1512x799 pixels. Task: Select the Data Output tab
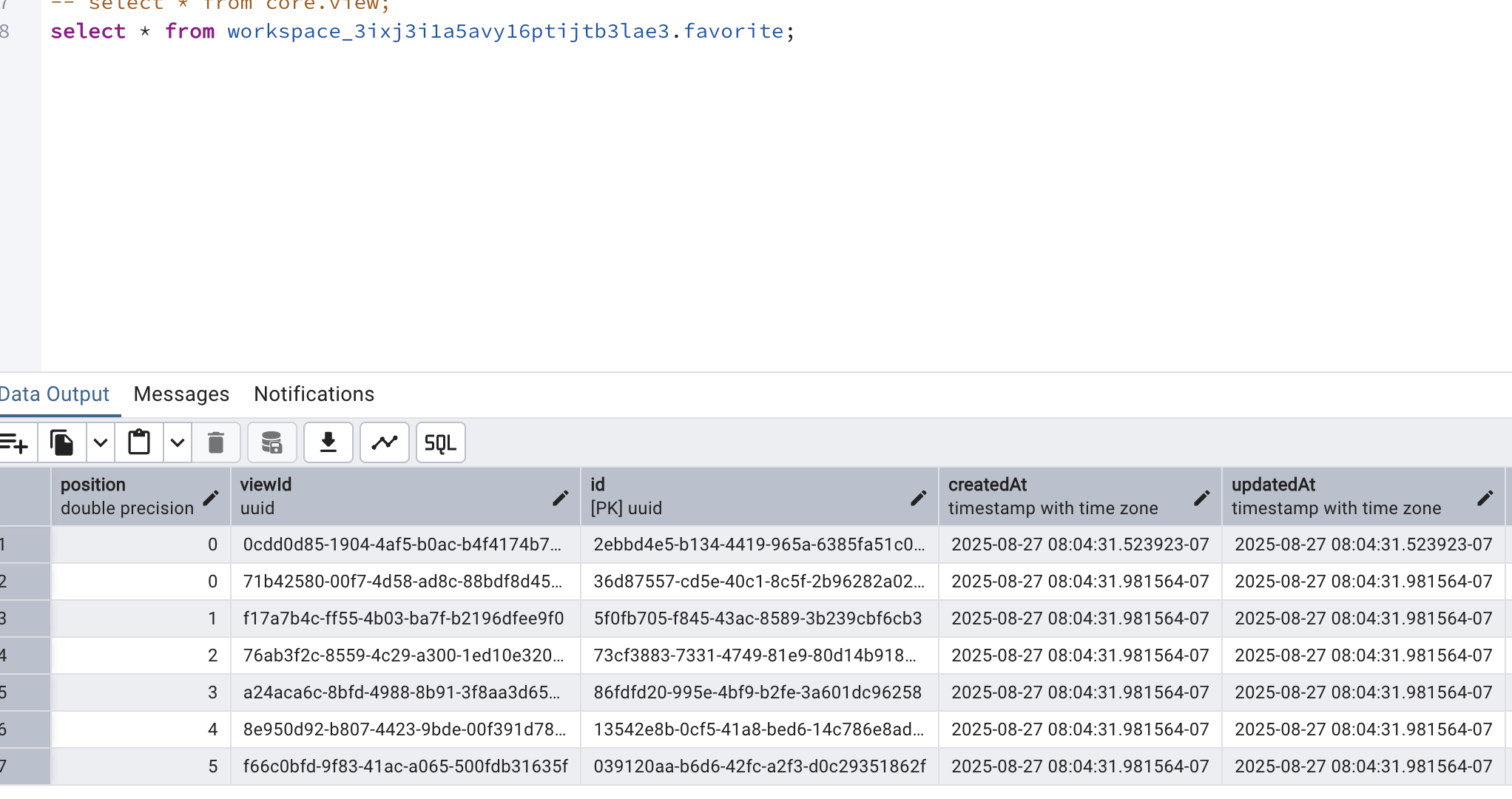click(x=54, y=394)
